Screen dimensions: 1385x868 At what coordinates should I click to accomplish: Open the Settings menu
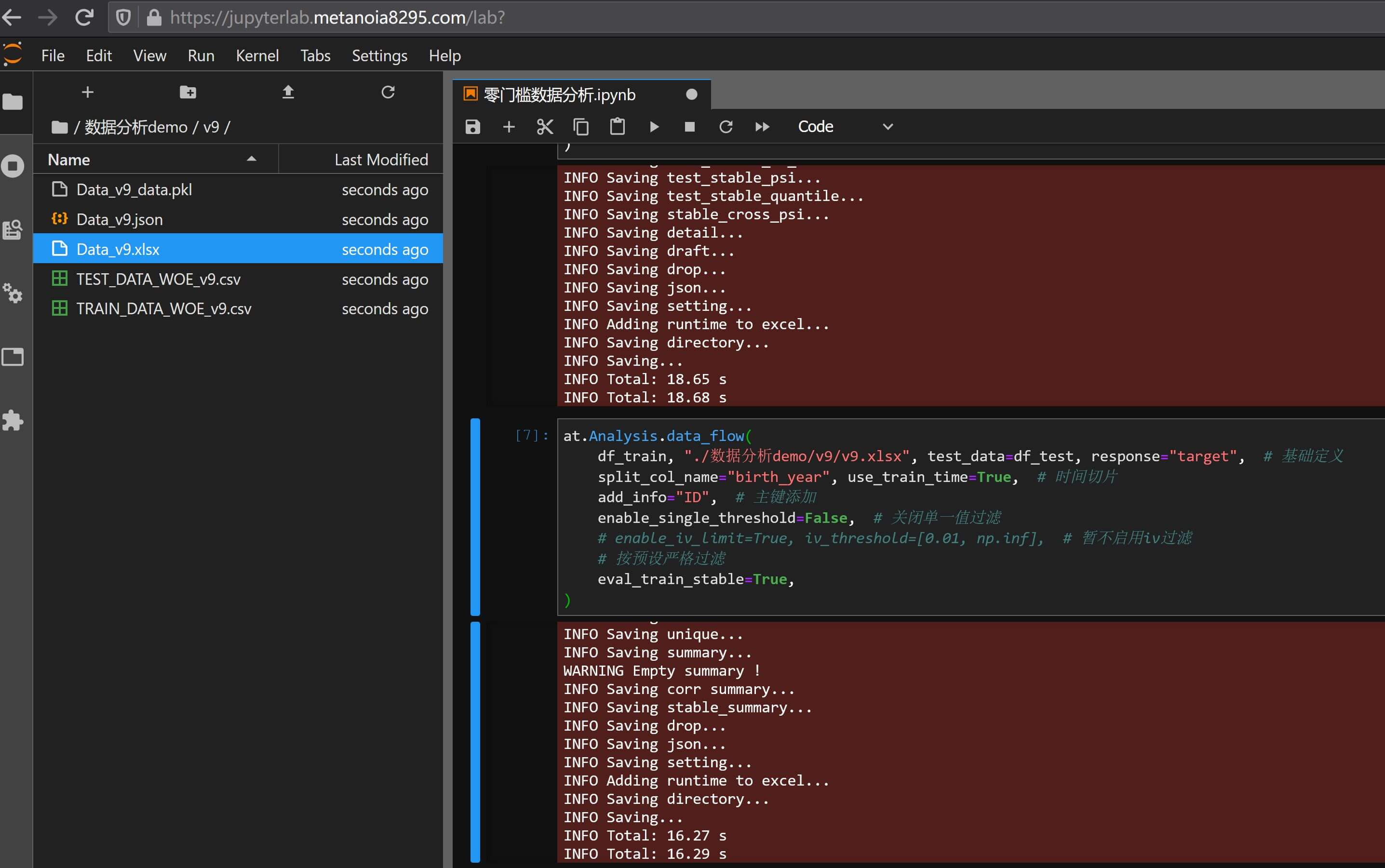[x=379, y=56]
